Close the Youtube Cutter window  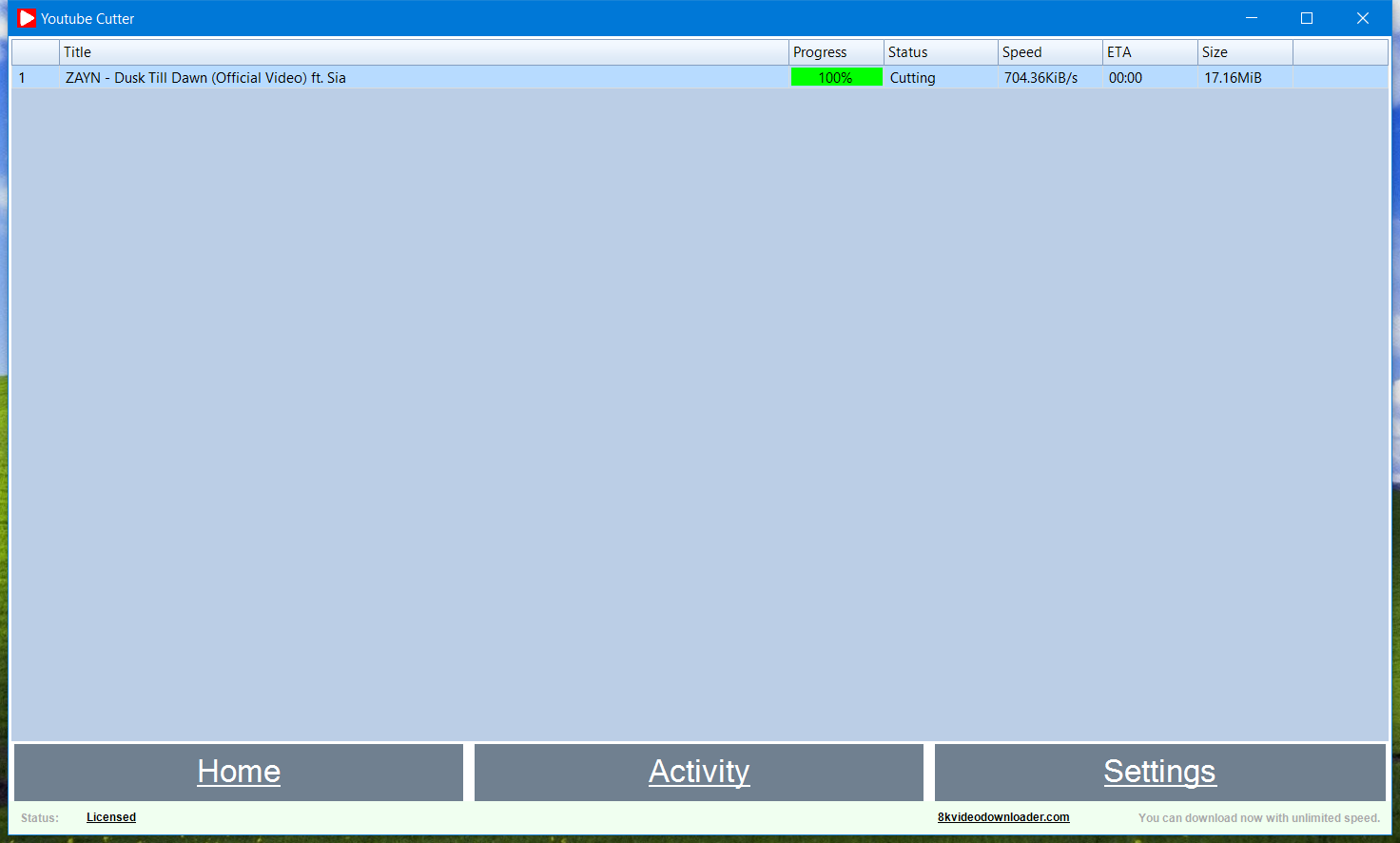pos(1362,18)
